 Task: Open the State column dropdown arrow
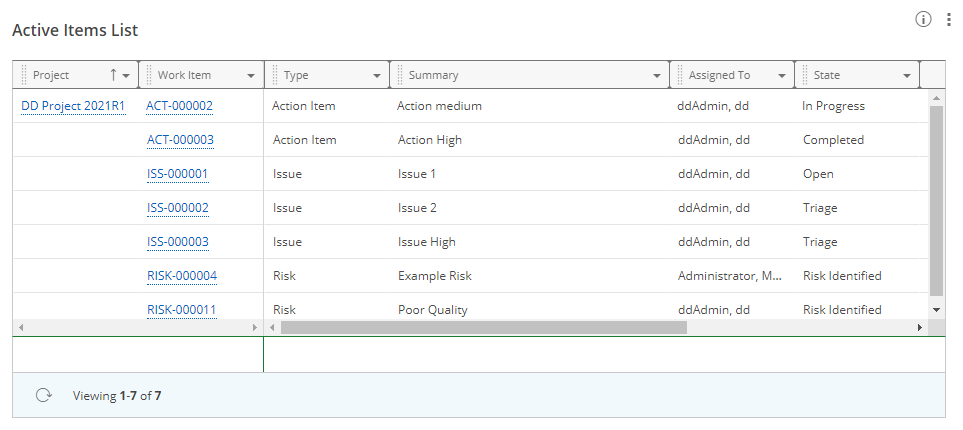point(907,76)
